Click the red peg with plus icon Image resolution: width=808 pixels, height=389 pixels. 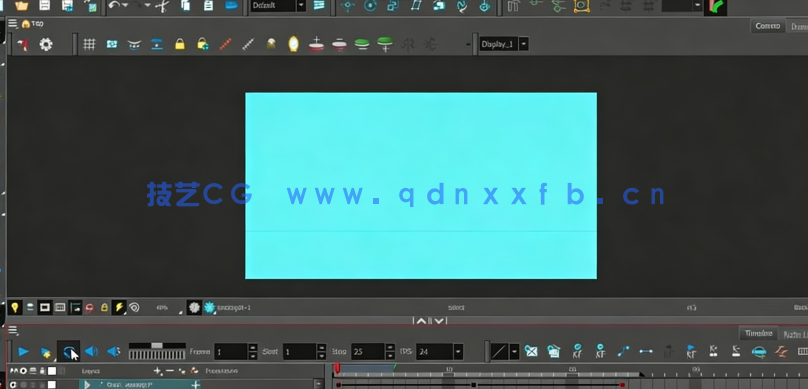(x=316, y=44)
